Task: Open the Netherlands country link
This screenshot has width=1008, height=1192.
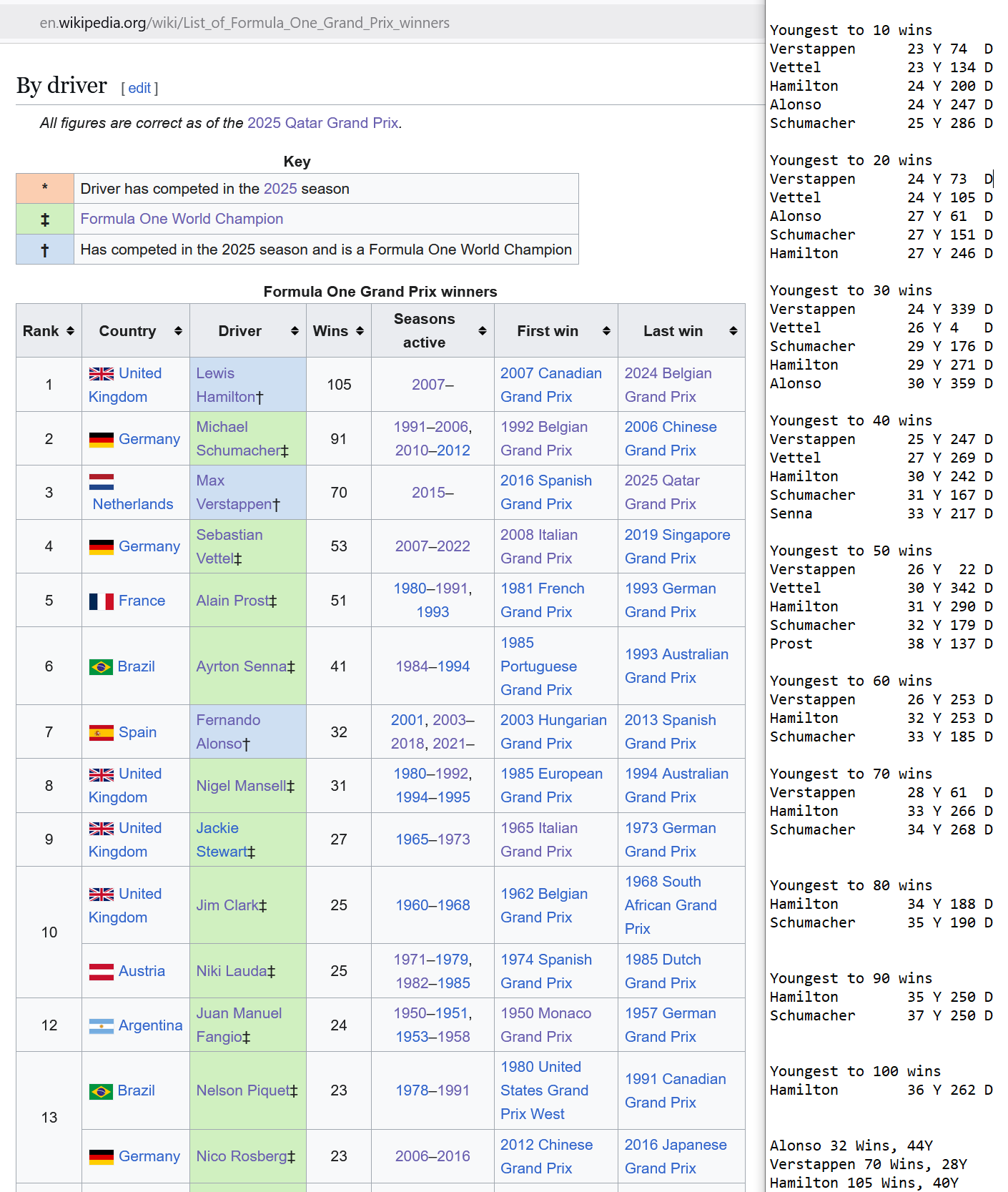Action: (133, 504)
